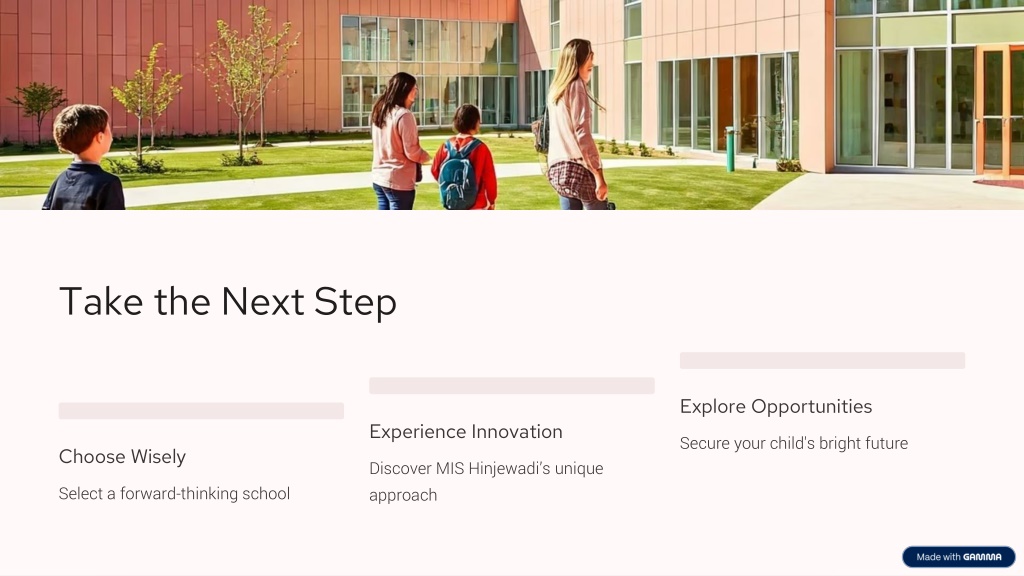Viewport: 1024px width, 576px height.
Task: Click the 'Explore Opportunities' heading
Action: click(776, 407)
